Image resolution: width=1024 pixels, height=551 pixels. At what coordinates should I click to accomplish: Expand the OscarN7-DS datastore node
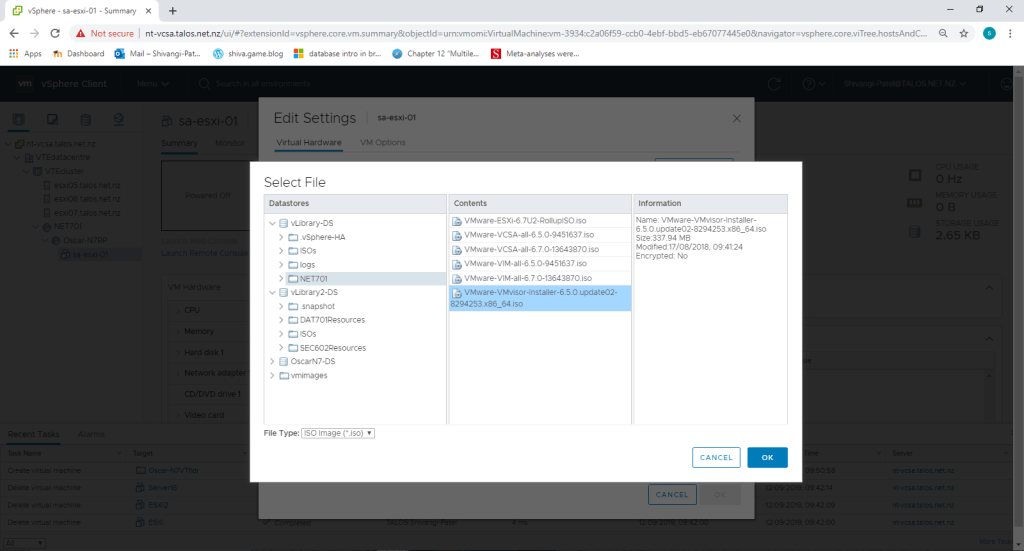tap(272, 361)
